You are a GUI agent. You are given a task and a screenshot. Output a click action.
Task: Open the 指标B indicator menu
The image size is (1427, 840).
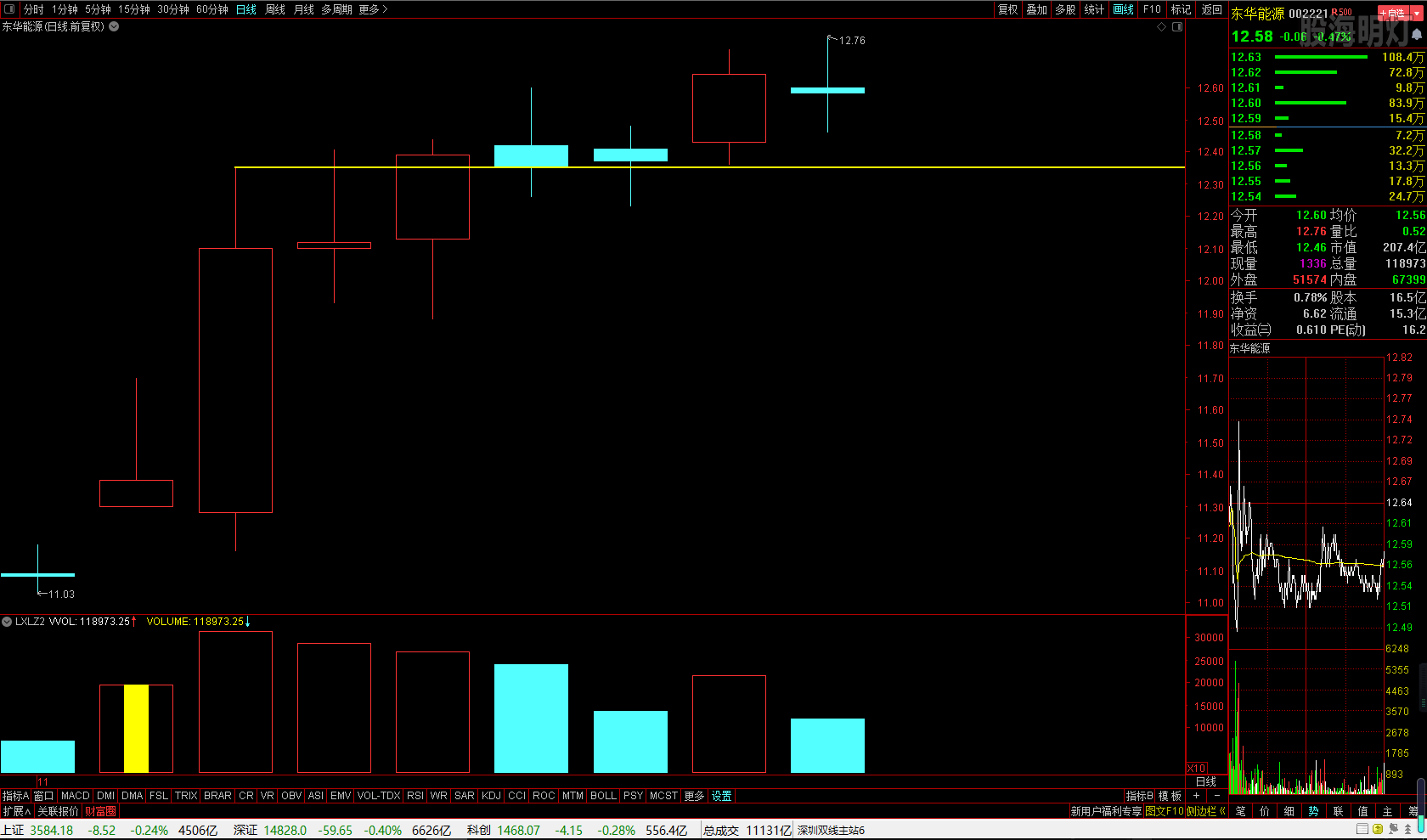(x=1139, y=796)
